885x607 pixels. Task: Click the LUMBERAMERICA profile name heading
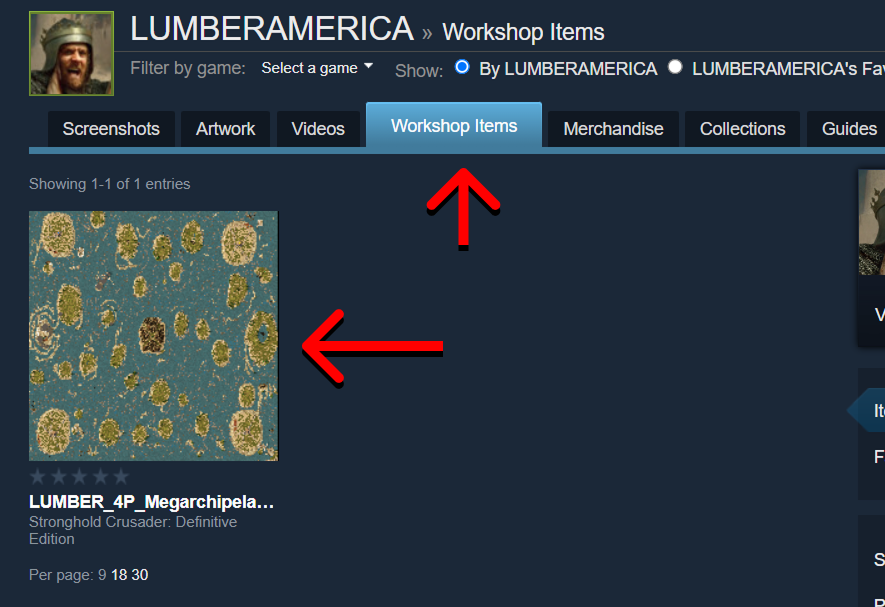pos(271,28)
